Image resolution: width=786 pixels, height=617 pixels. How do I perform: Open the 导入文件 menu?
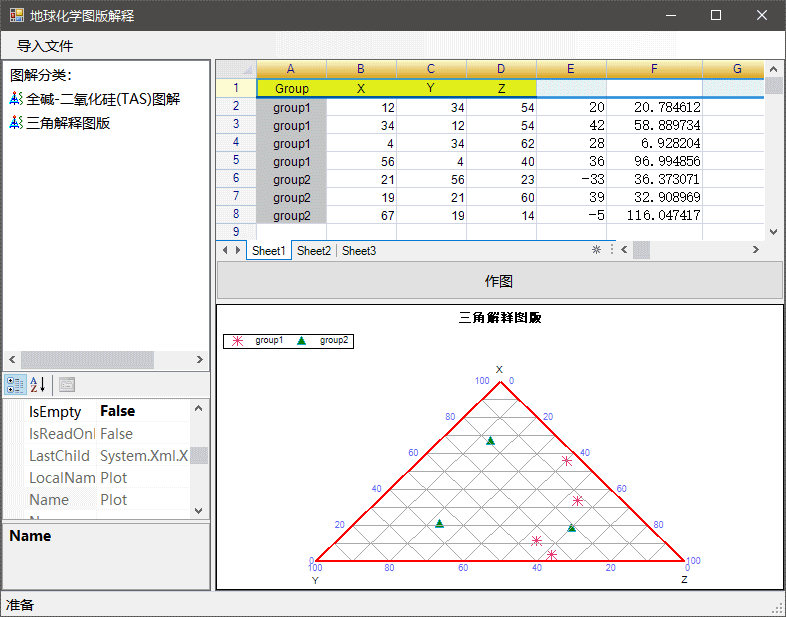coord(45,46)
